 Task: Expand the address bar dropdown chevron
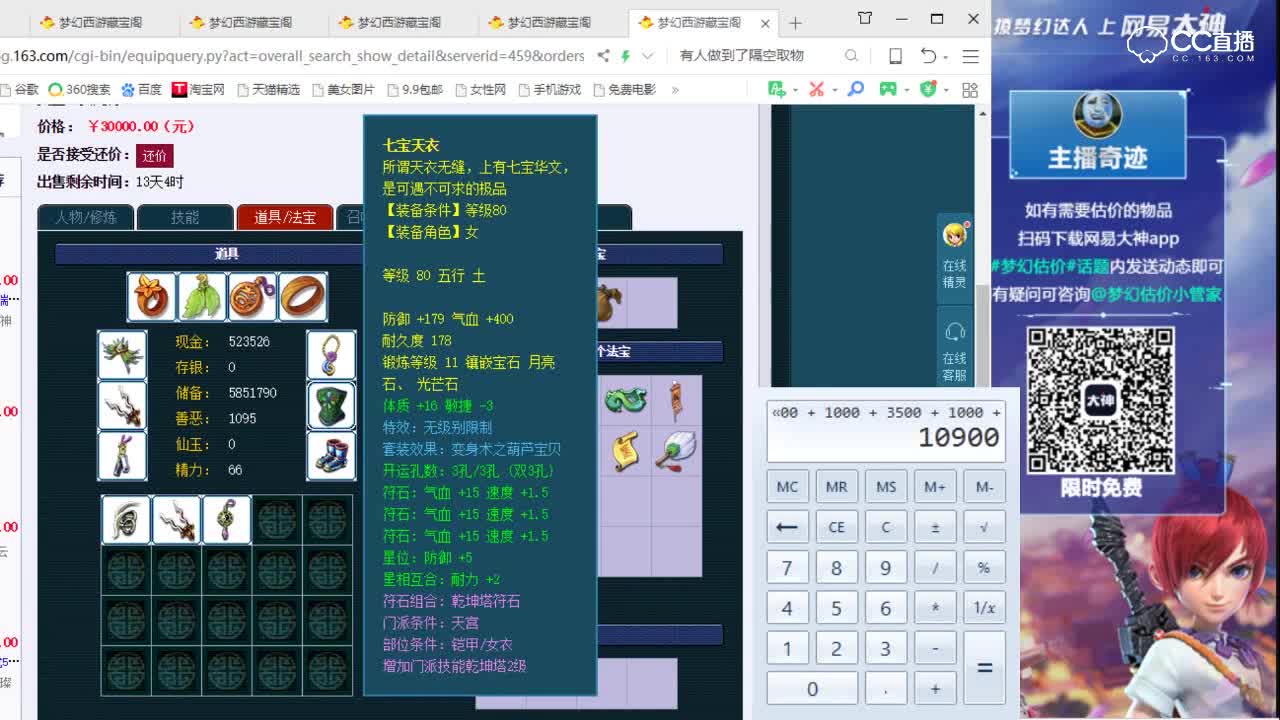[x=648, y=56]
